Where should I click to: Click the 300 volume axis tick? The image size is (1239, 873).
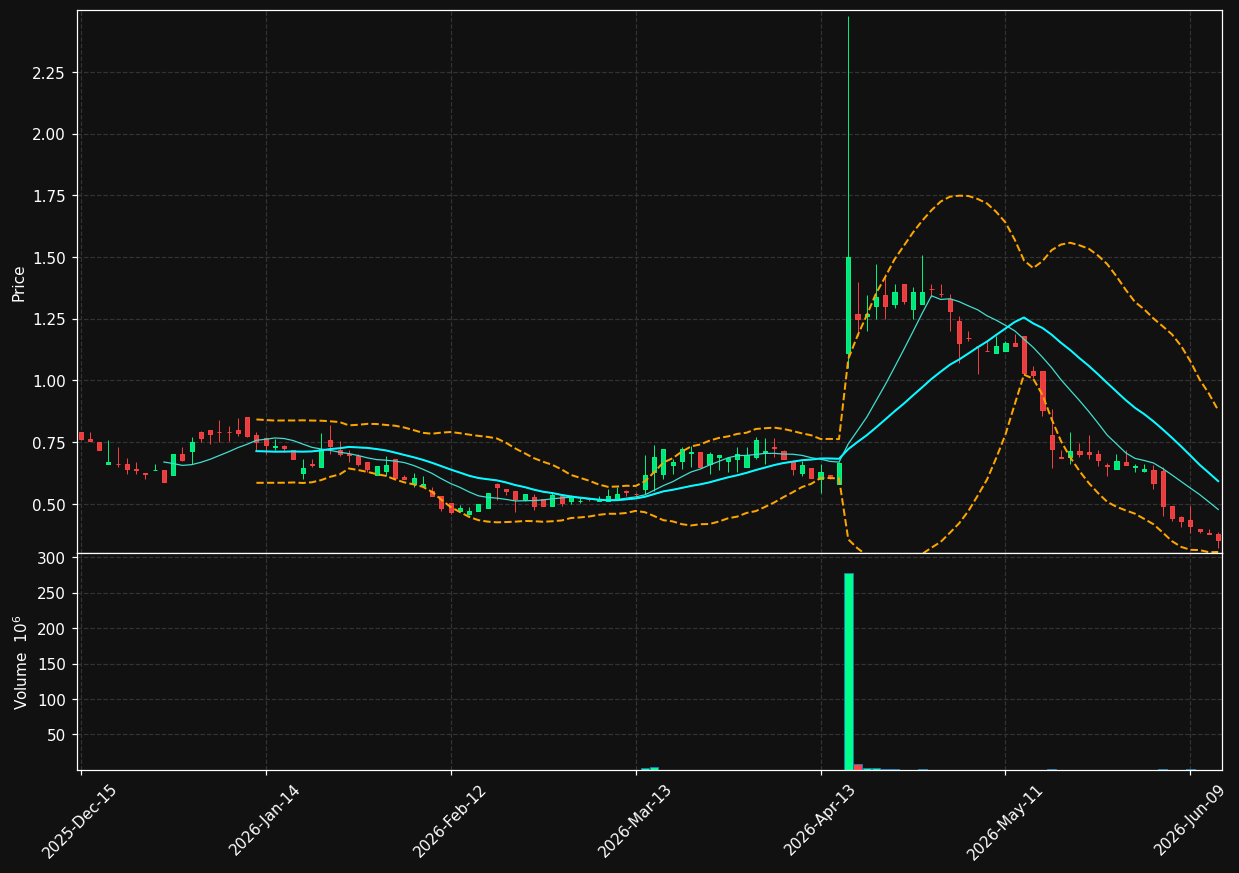pyautogui.click(x=54, y=558)
